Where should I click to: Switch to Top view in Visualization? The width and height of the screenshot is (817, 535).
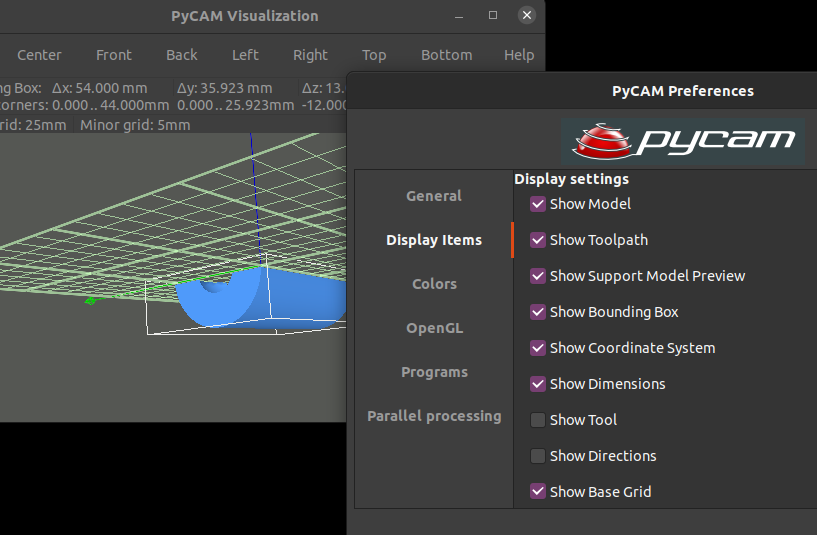pos(374,55)
